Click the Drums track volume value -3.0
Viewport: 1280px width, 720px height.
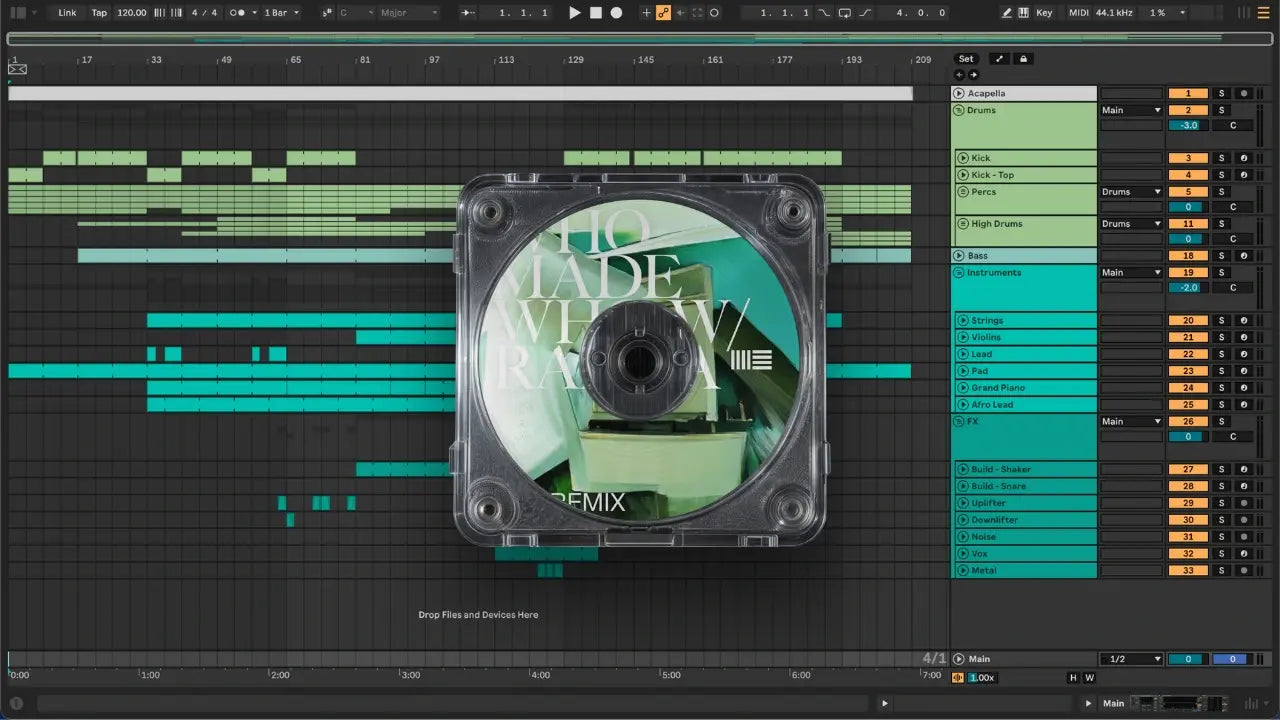(x=1188, y=126)
